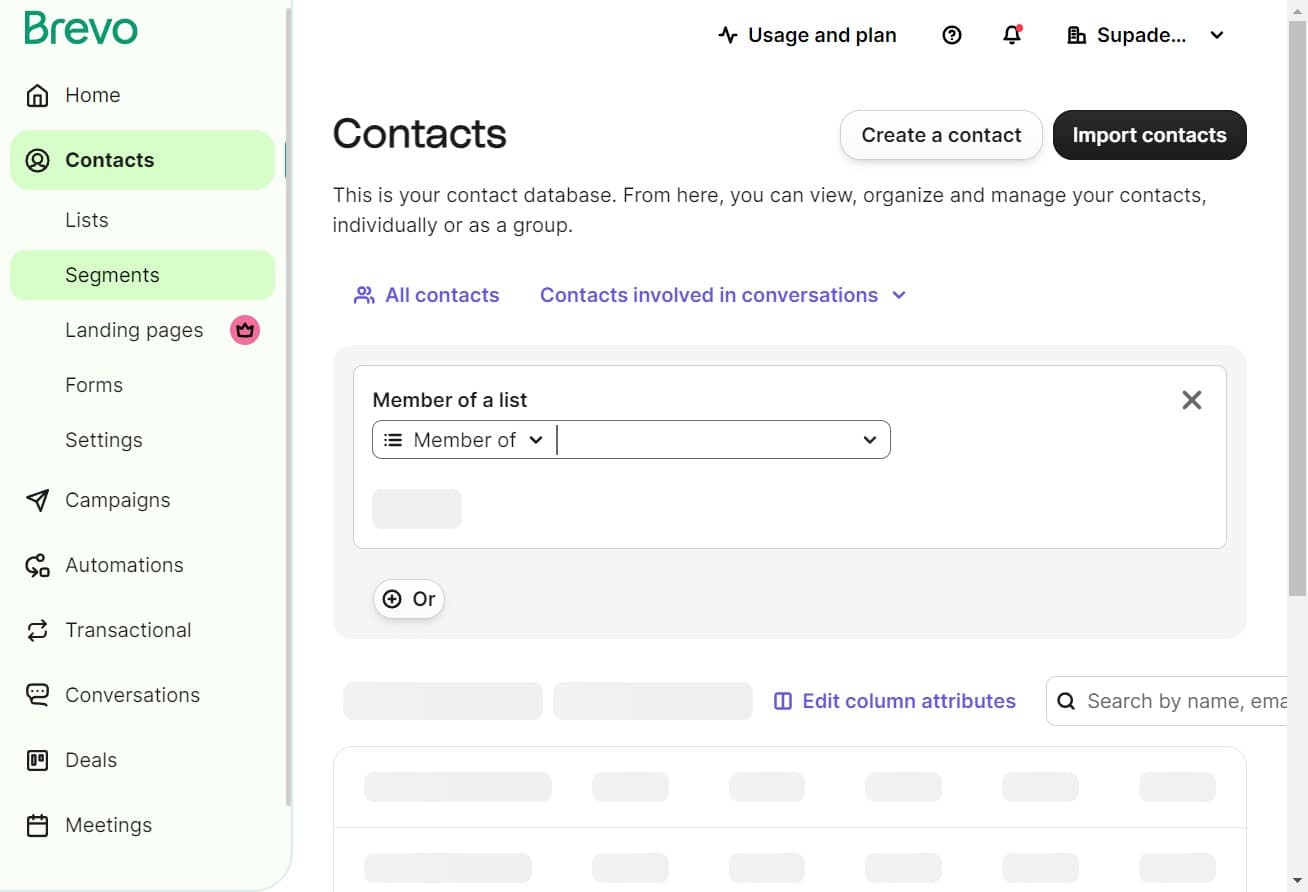
Task: Click the Meetings calendar icon
Action: [37, 825]
